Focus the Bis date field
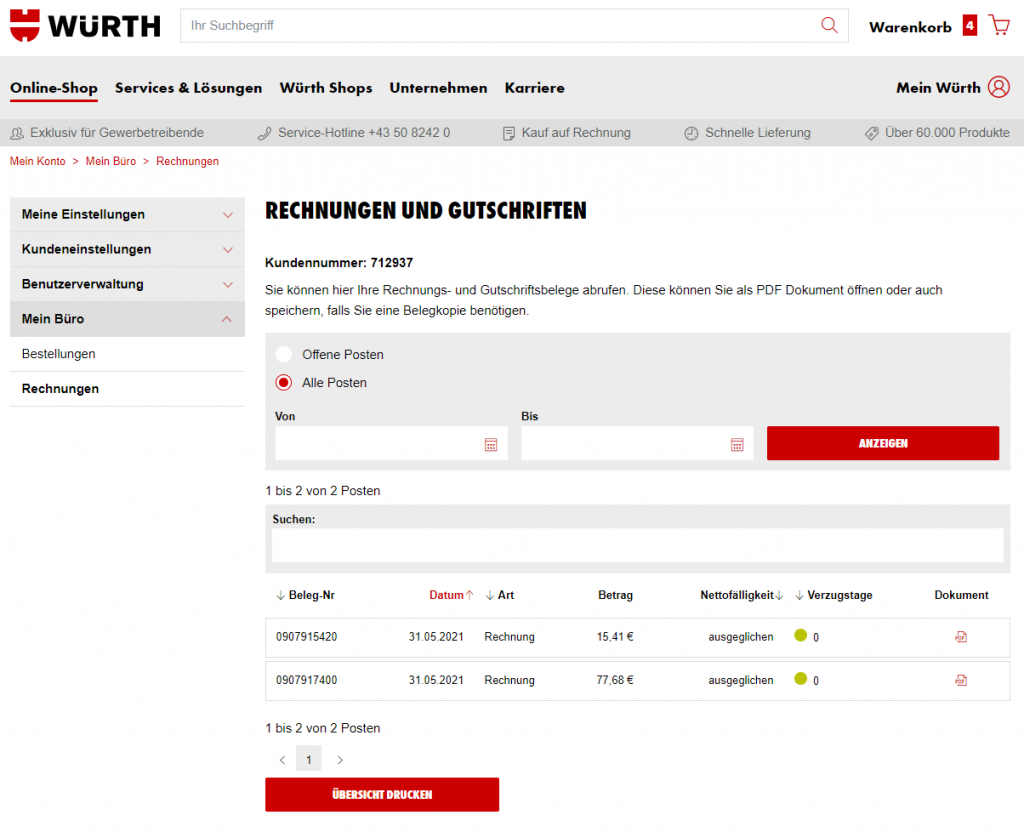Screen dimensions: 1024x838 637,443
